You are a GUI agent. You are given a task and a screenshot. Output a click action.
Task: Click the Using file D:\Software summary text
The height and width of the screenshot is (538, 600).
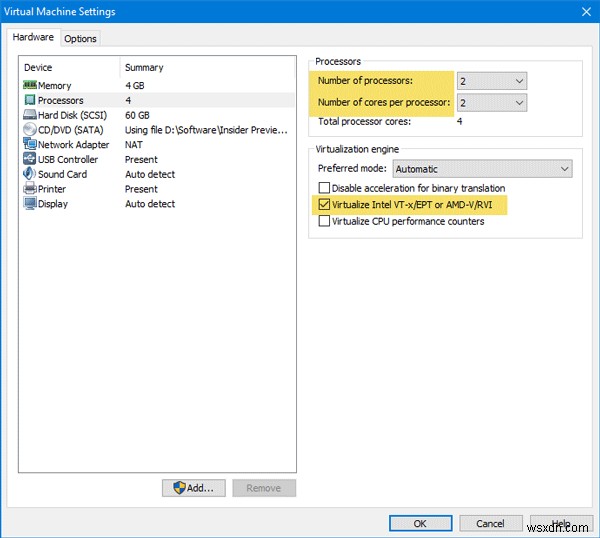(x=206, y=130)
